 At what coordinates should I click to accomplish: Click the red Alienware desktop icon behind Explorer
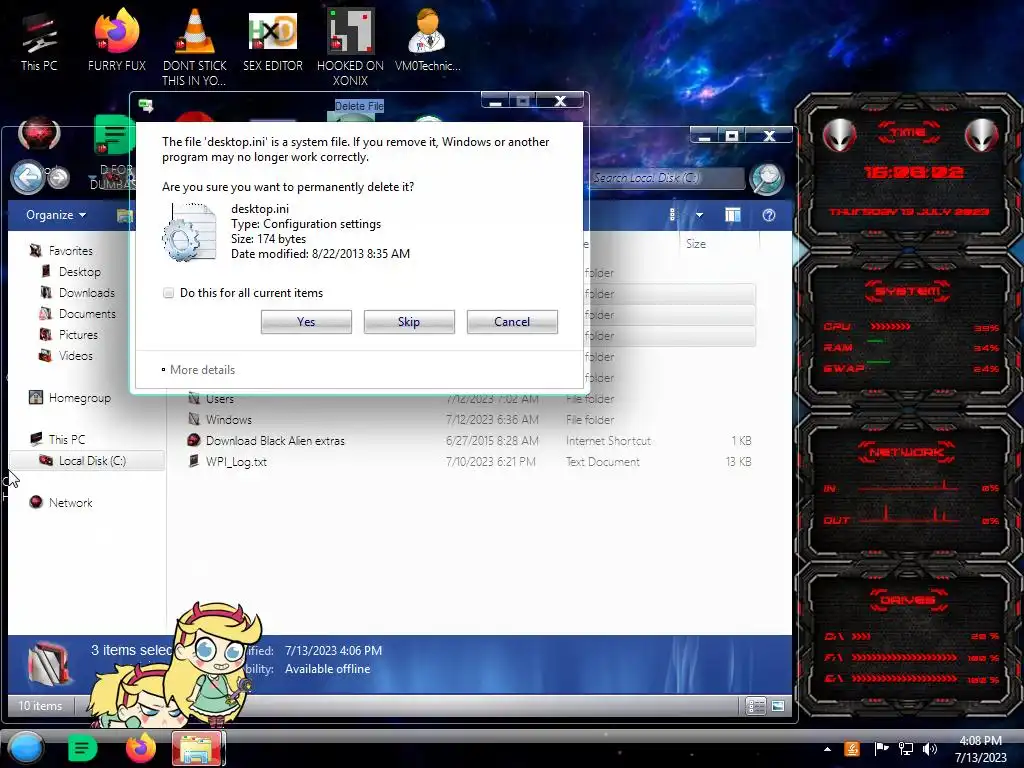pyautogui.click(x=39, y=134)
